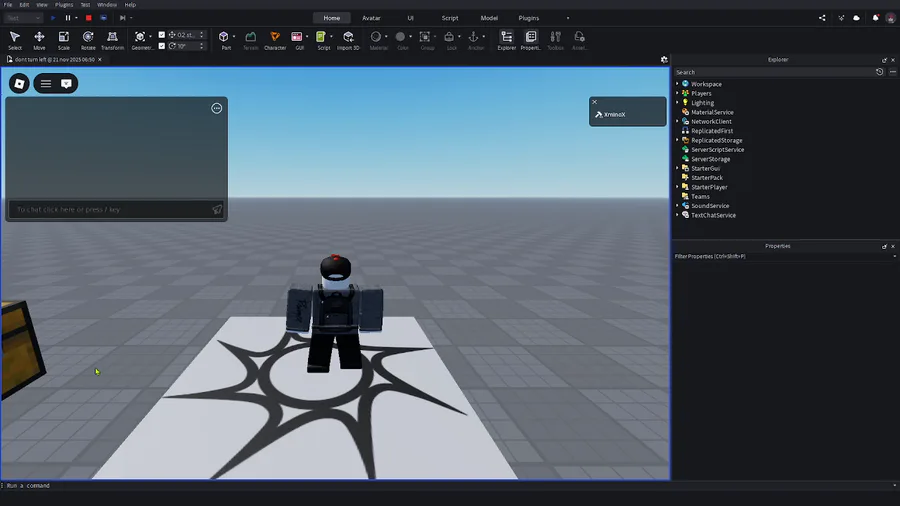Expand the StarterPlayer node

677,187
